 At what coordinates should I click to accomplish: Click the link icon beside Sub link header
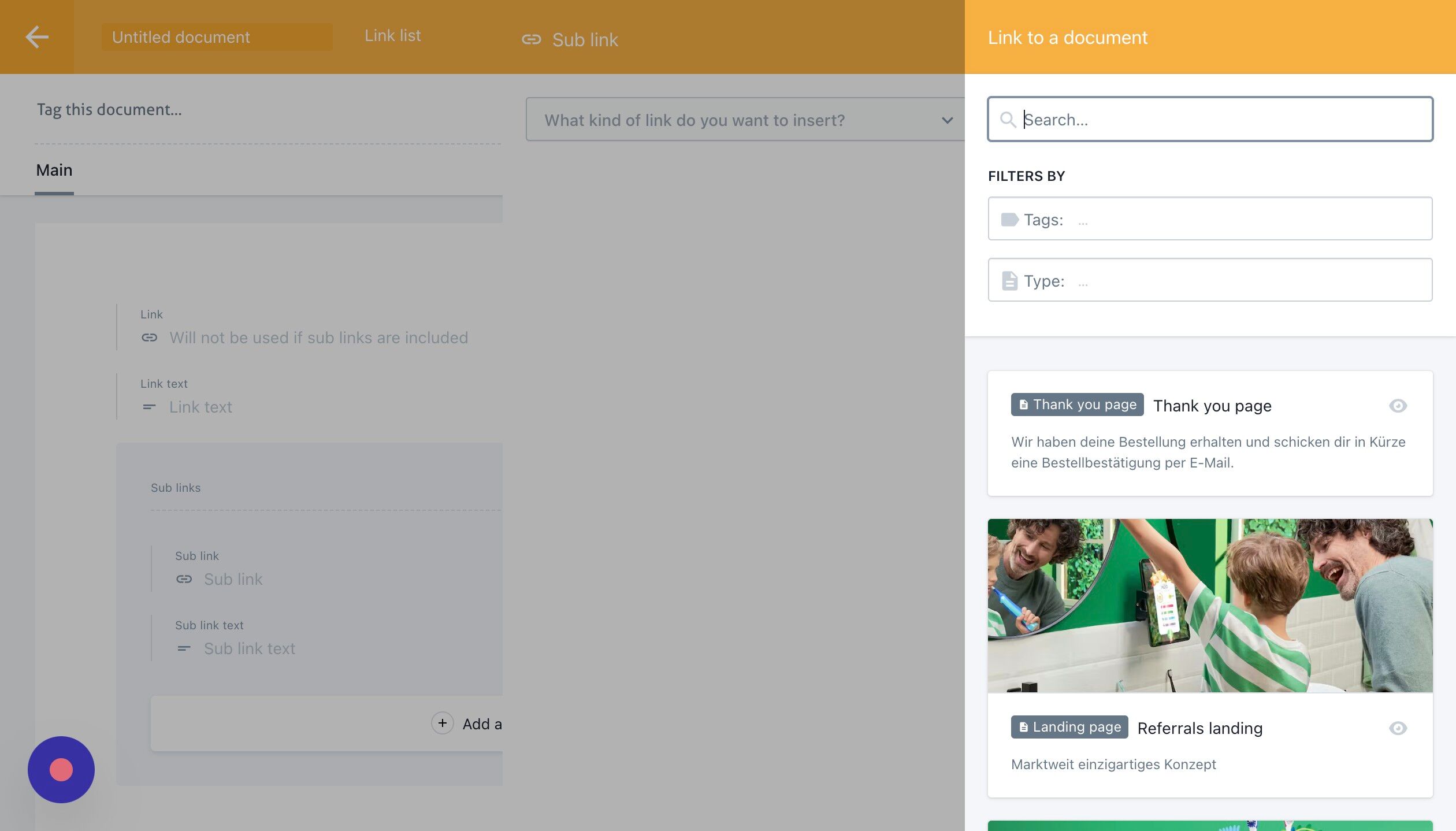pos(531,39)
